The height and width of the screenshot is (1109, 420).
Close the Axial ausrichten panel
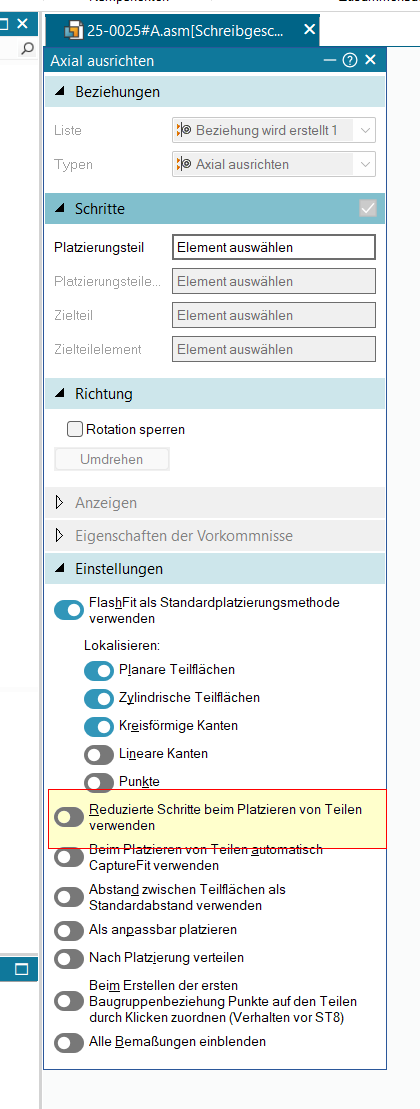371,60
